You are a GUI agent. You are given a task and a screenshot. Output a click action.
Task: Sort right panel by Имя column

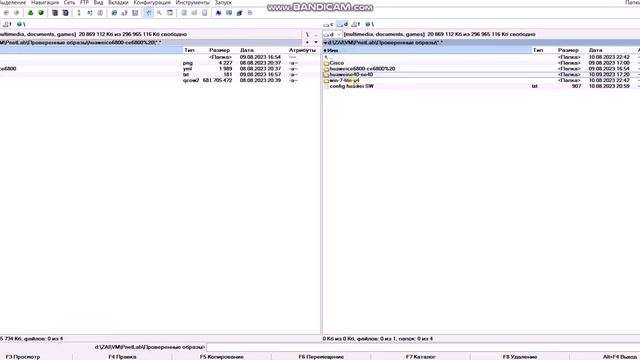(427, 50)
